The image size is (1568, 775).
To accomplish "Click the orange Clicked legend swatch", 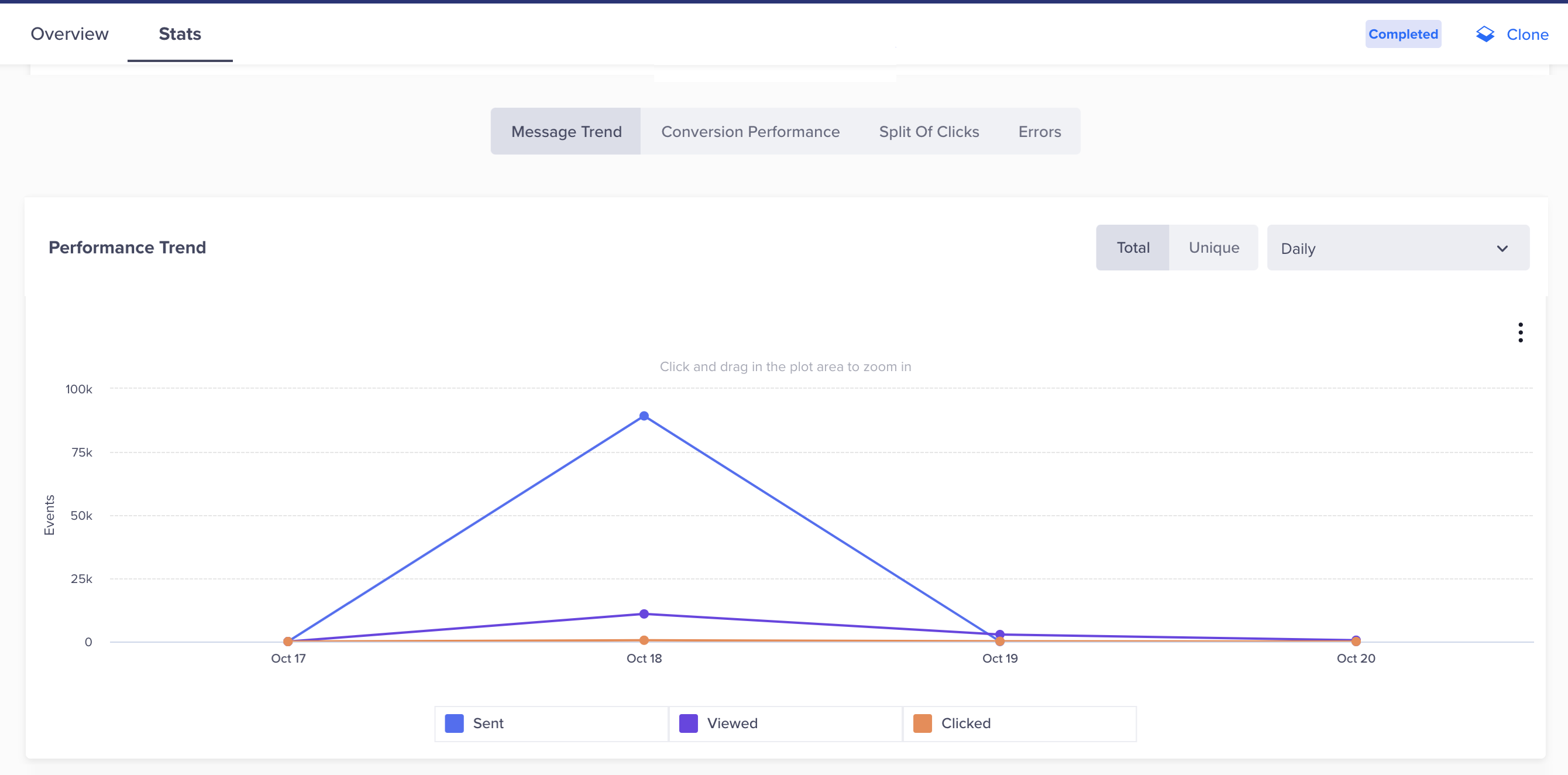I will [922, 723].
